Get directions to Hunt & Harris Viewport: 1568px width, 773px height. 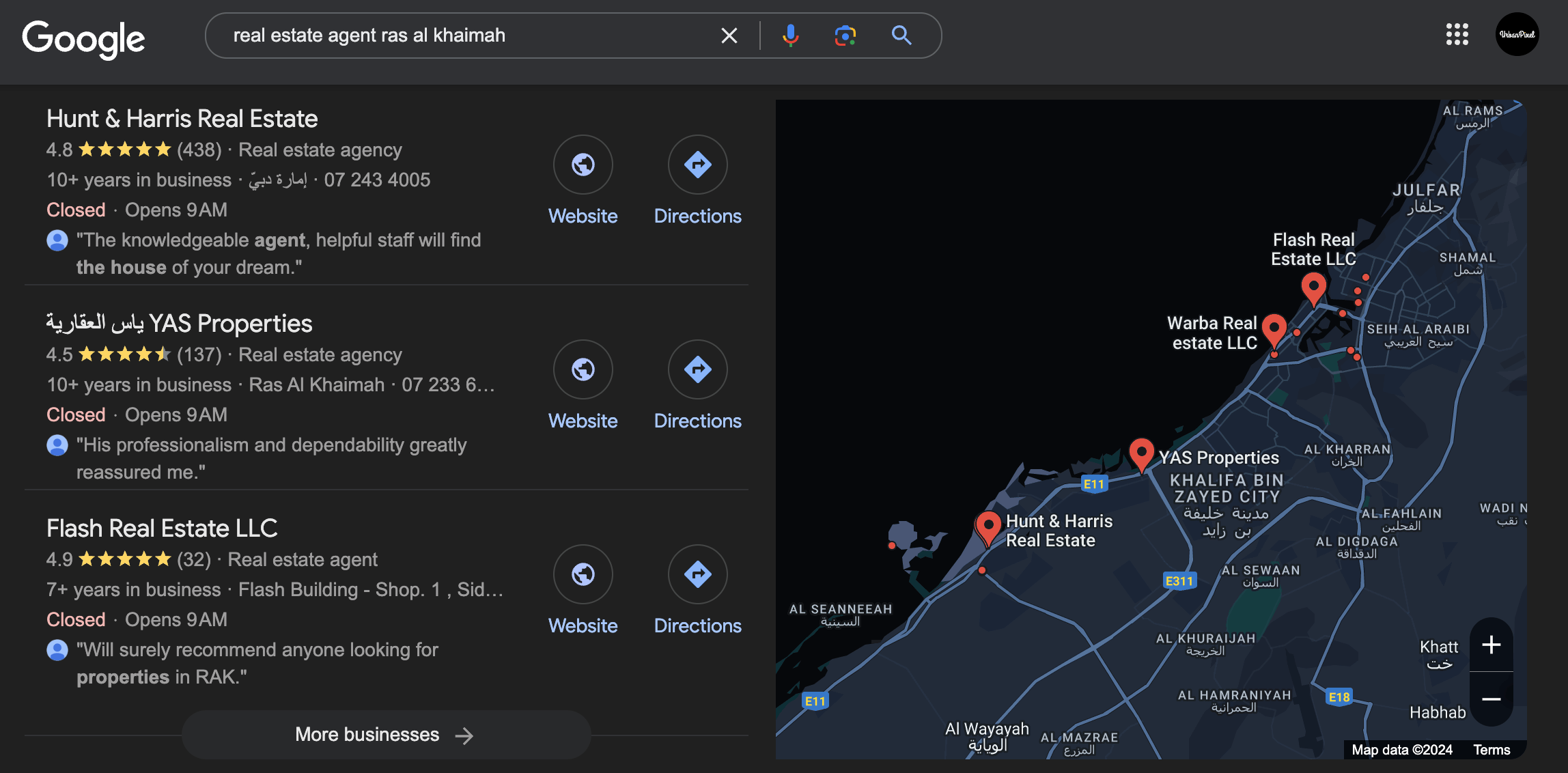click(698, 165)
